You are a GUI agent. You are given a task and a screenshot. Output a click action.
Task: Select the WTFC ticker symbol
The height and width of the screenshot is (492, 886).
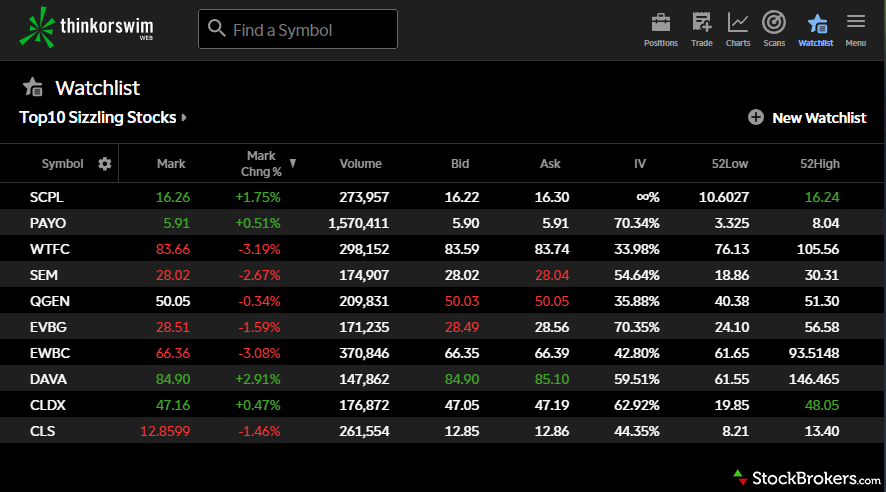tap(49, 250)
